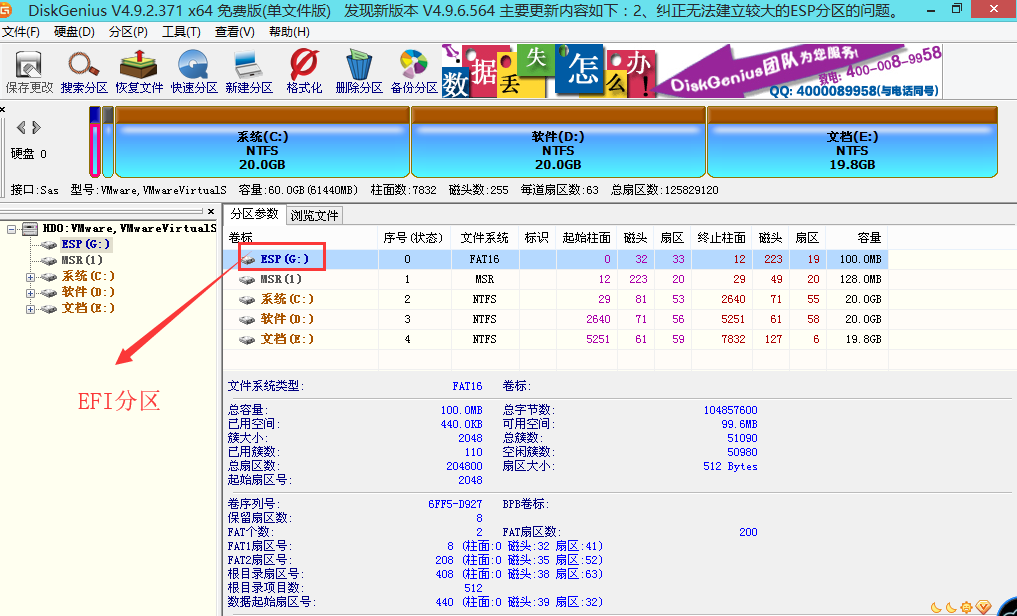Open the 硬盘(D) menu
Image resolution: width=1017 pixels, height=616 pixels.
74,32
